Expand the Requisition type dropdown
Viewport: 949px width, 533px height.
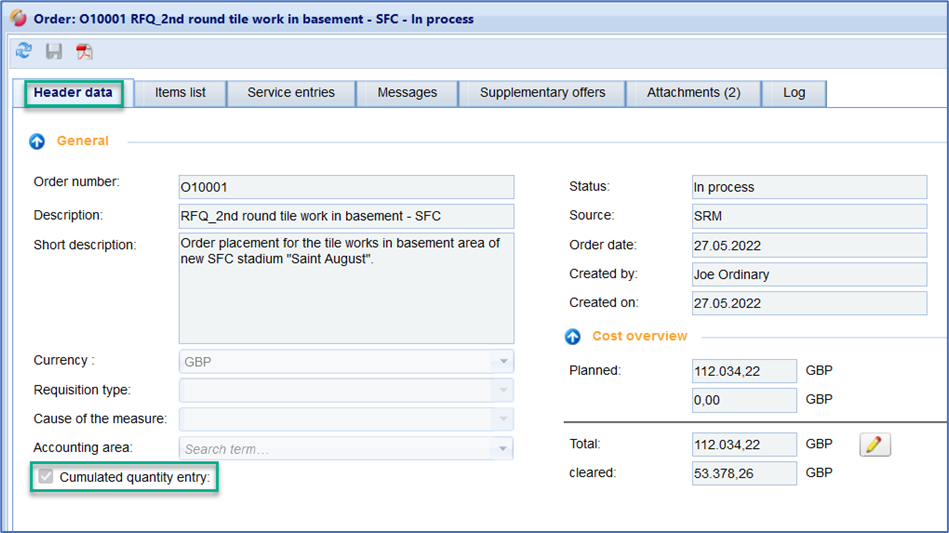504,390
